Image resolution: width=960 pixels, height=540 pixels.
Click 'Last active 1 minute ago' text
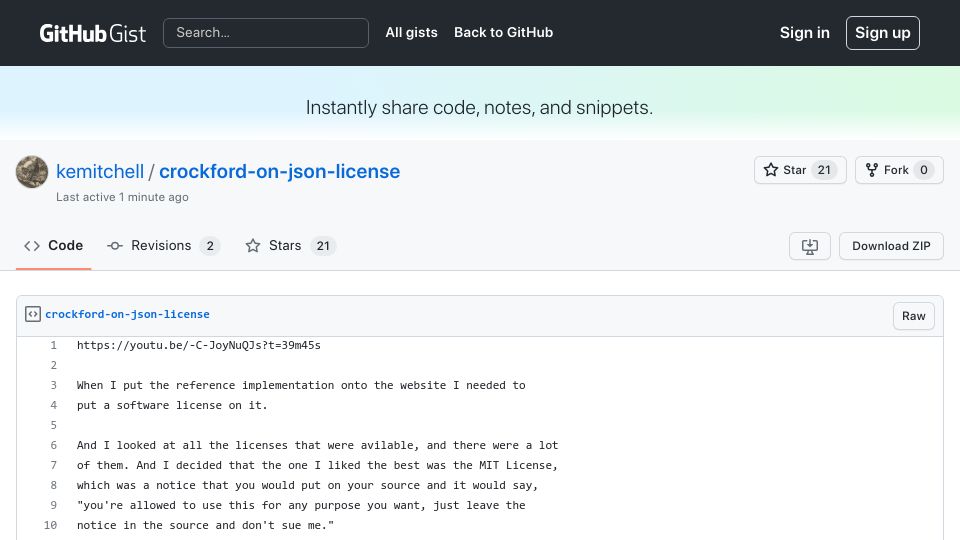click(x=122, y=197)
